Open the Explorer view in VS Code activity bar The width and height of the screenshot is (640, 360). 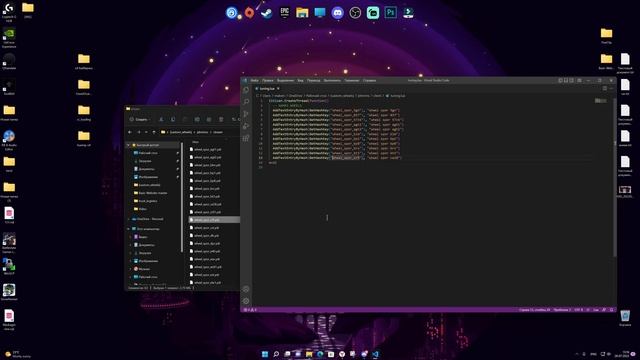click(246, 89)
